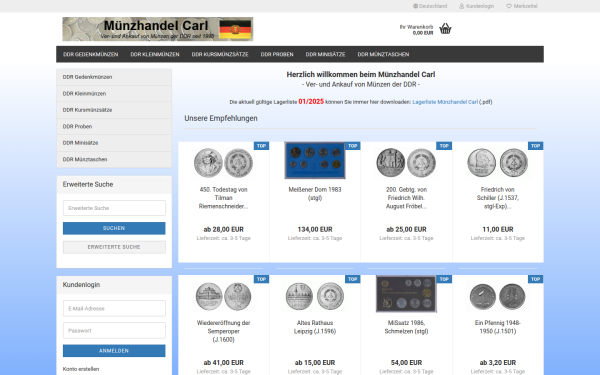This screenshot has width=600, height=375.
Task: Open DDR Münztaschen in top navigation bar
Action: 383,54
